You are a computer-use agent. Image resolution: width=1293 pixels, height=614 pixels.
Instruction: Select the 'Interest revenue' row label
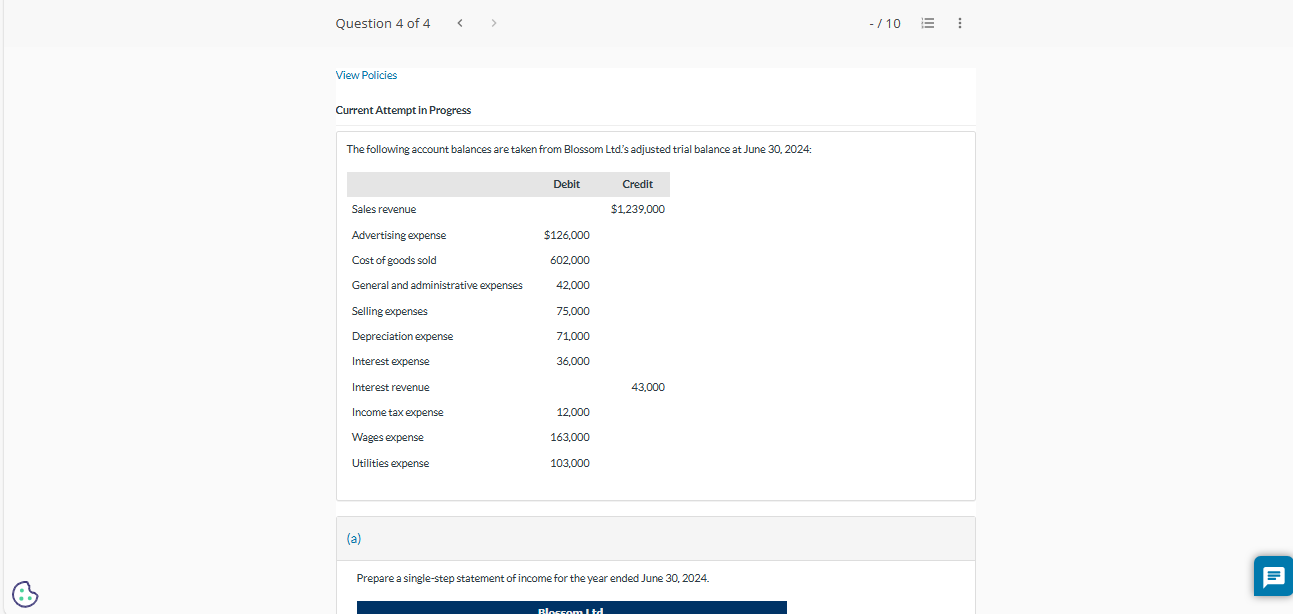click(x=391, y=387)
